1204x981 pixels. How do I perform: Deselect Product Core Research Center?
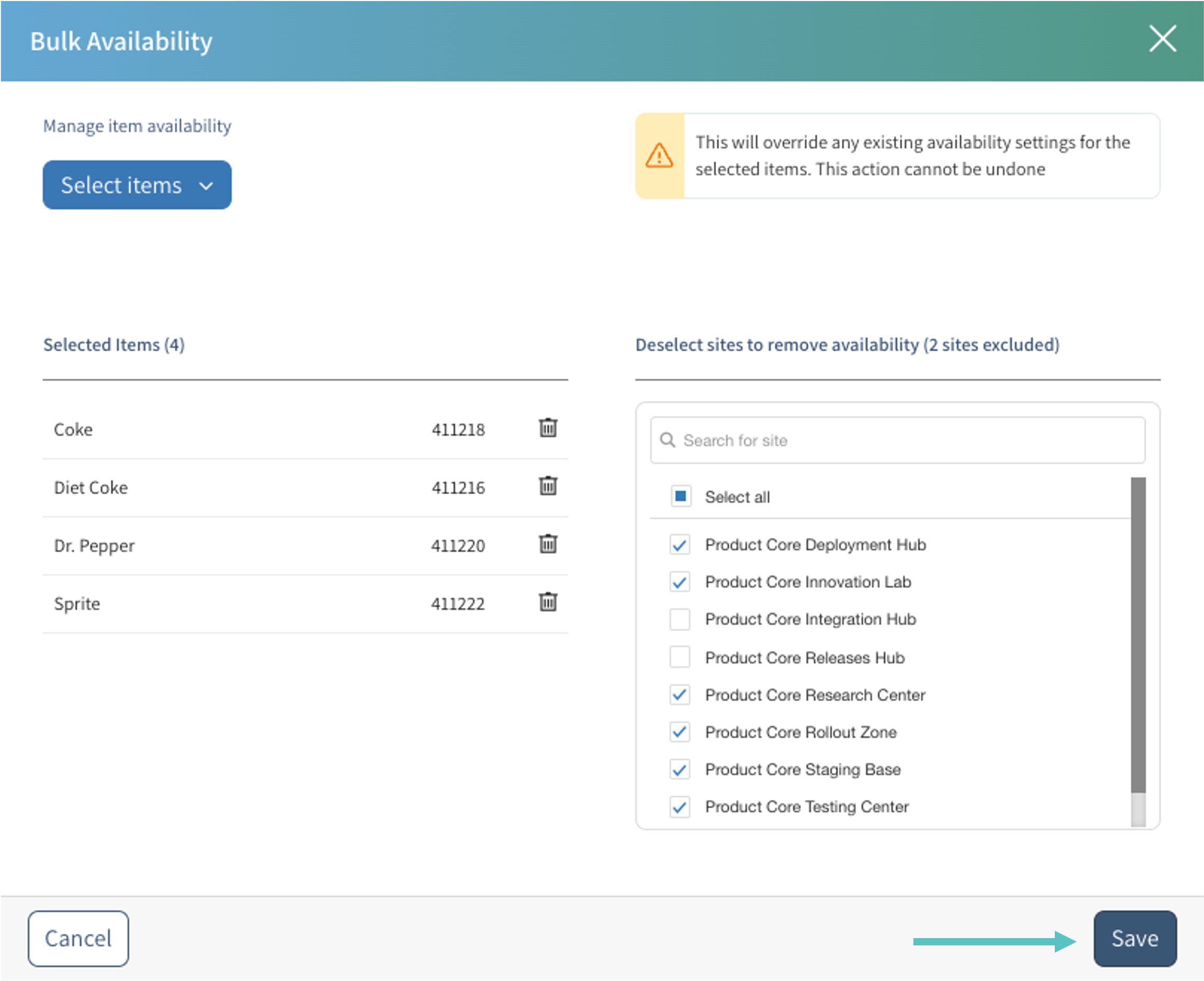(x=679, y=695)
